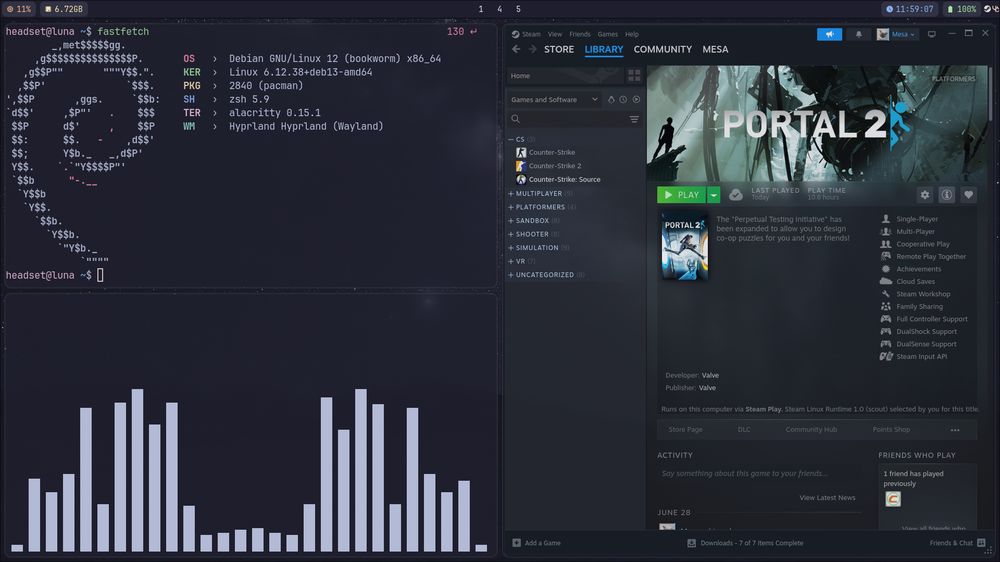The image size is (1000, 562).
Task: Click the Steam Input API icon
Action: coord(886,357)
